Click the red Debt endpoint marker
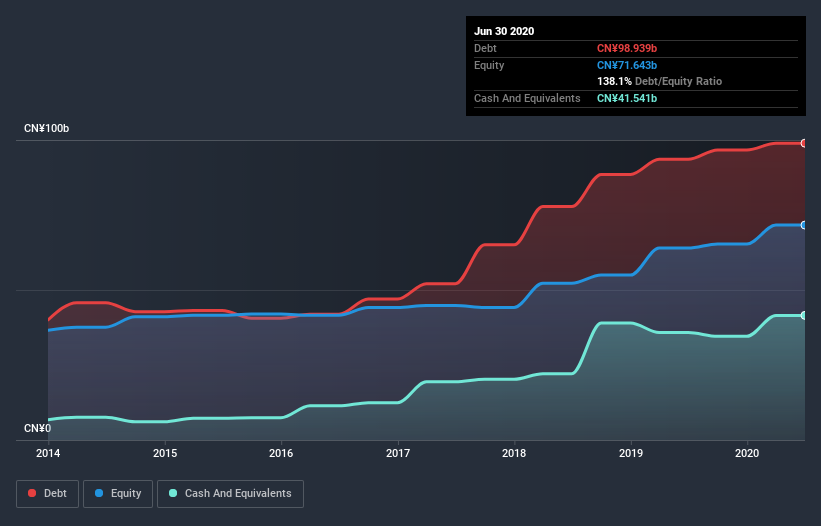This screenshot has width=821, height=526. 804,143
